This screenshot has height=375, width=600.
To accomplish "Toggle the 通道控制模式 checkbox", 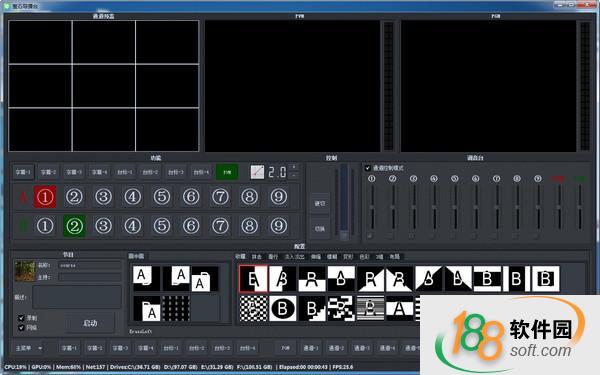I will 368,168.
